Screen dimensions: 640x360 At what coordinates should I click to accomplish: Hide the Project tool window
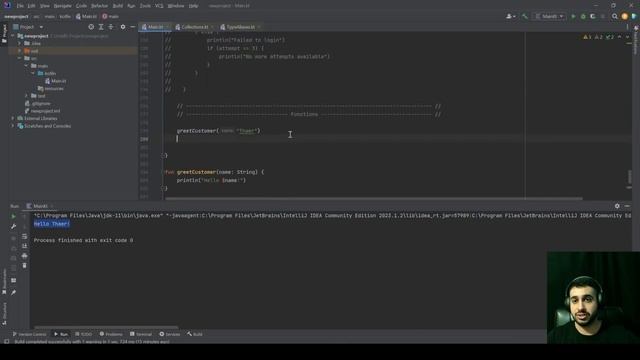click(133, 27)
